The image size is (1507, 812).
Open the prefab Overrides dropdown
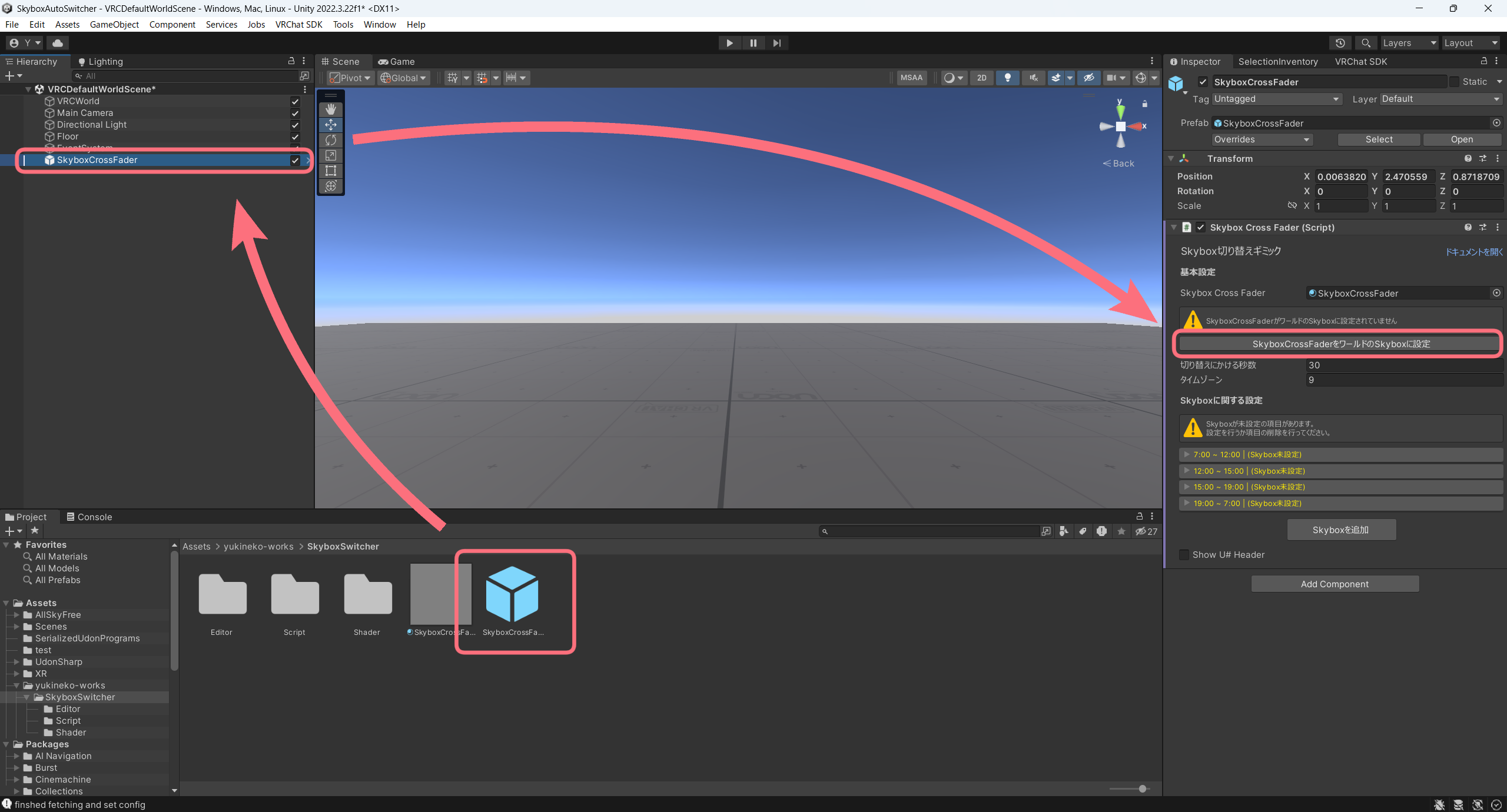[x=1262, y=139]
